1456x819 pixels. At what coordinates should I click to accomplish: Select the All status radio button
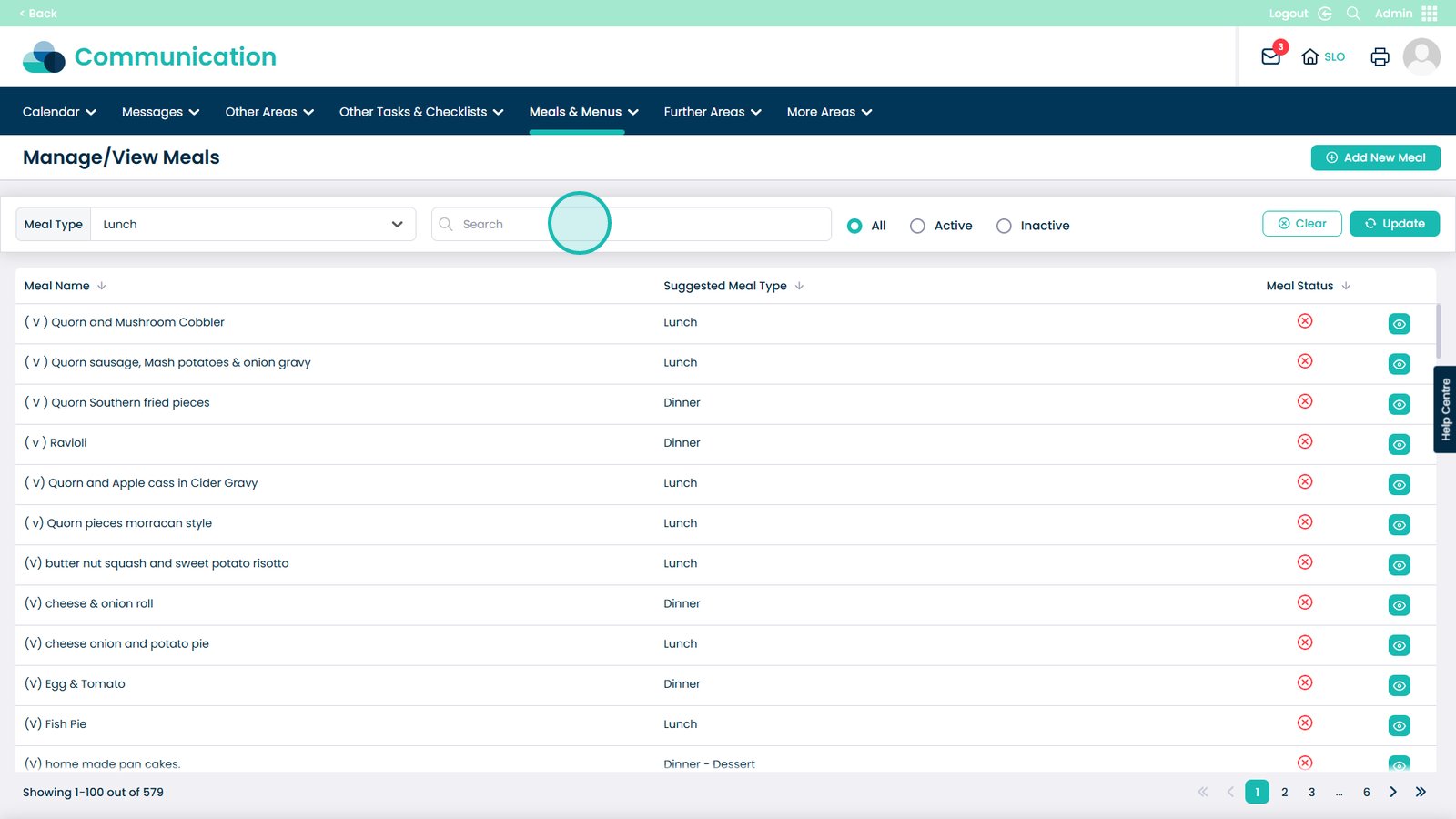tap(854, 226)
